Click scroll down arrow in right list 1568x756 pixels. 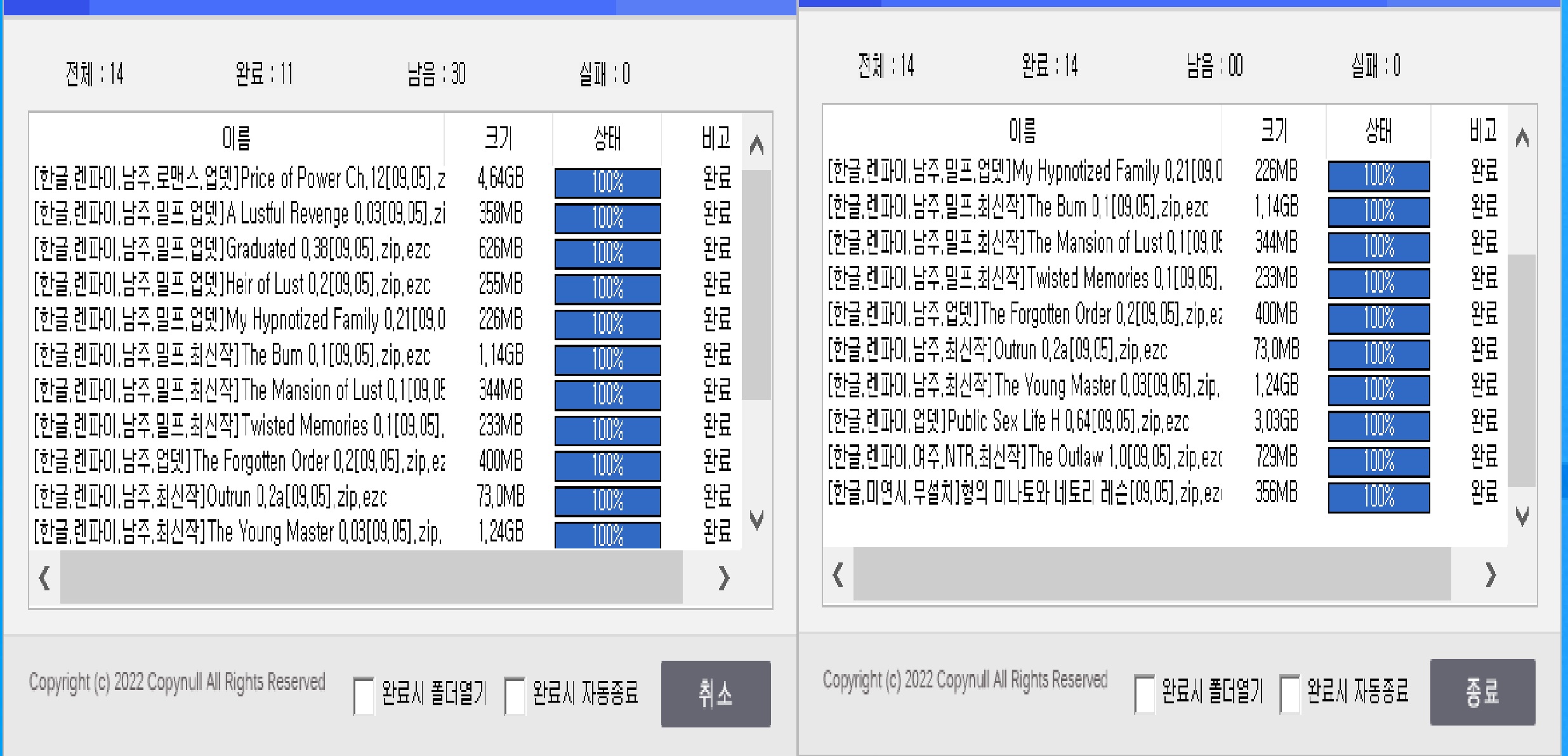click(x=1522, y=515)
